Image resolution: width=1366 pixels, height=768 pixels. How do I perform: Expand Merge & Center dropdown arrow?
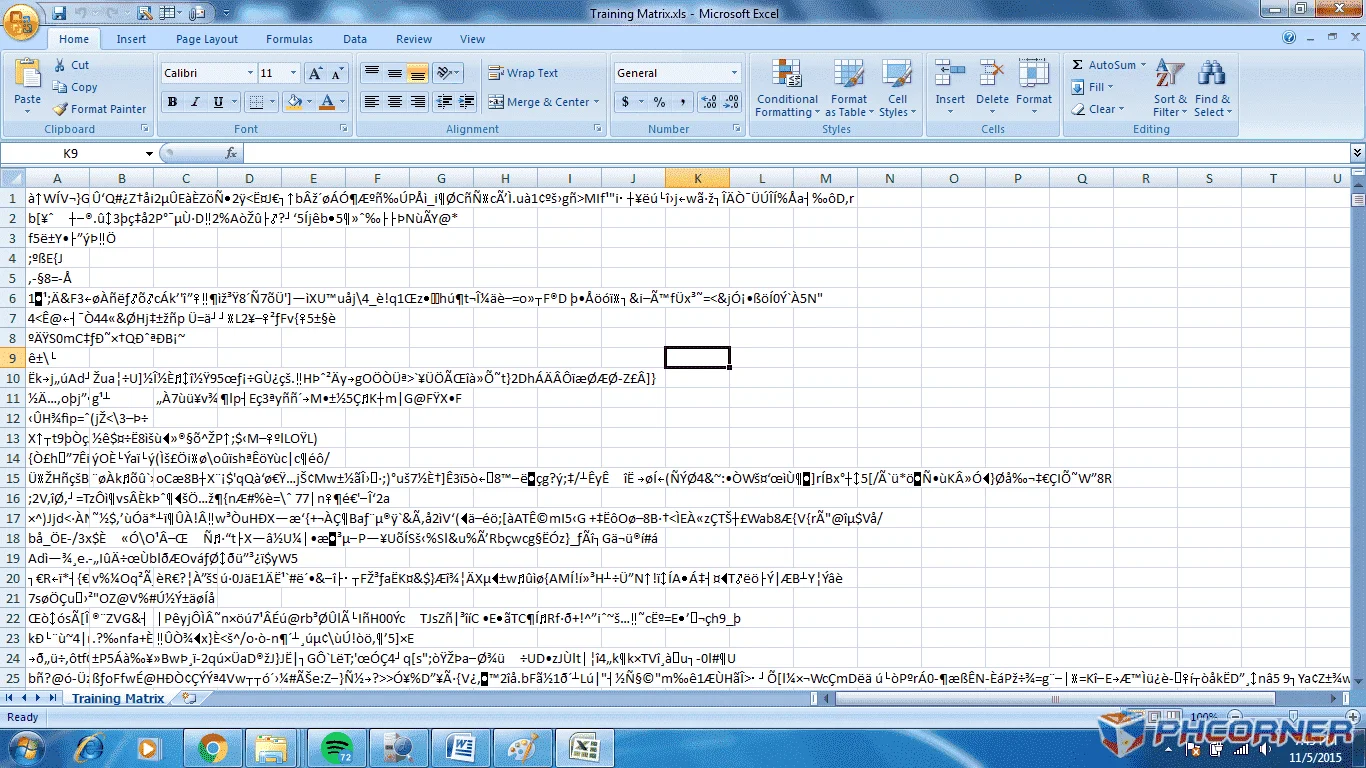click(x=596, y=102)
